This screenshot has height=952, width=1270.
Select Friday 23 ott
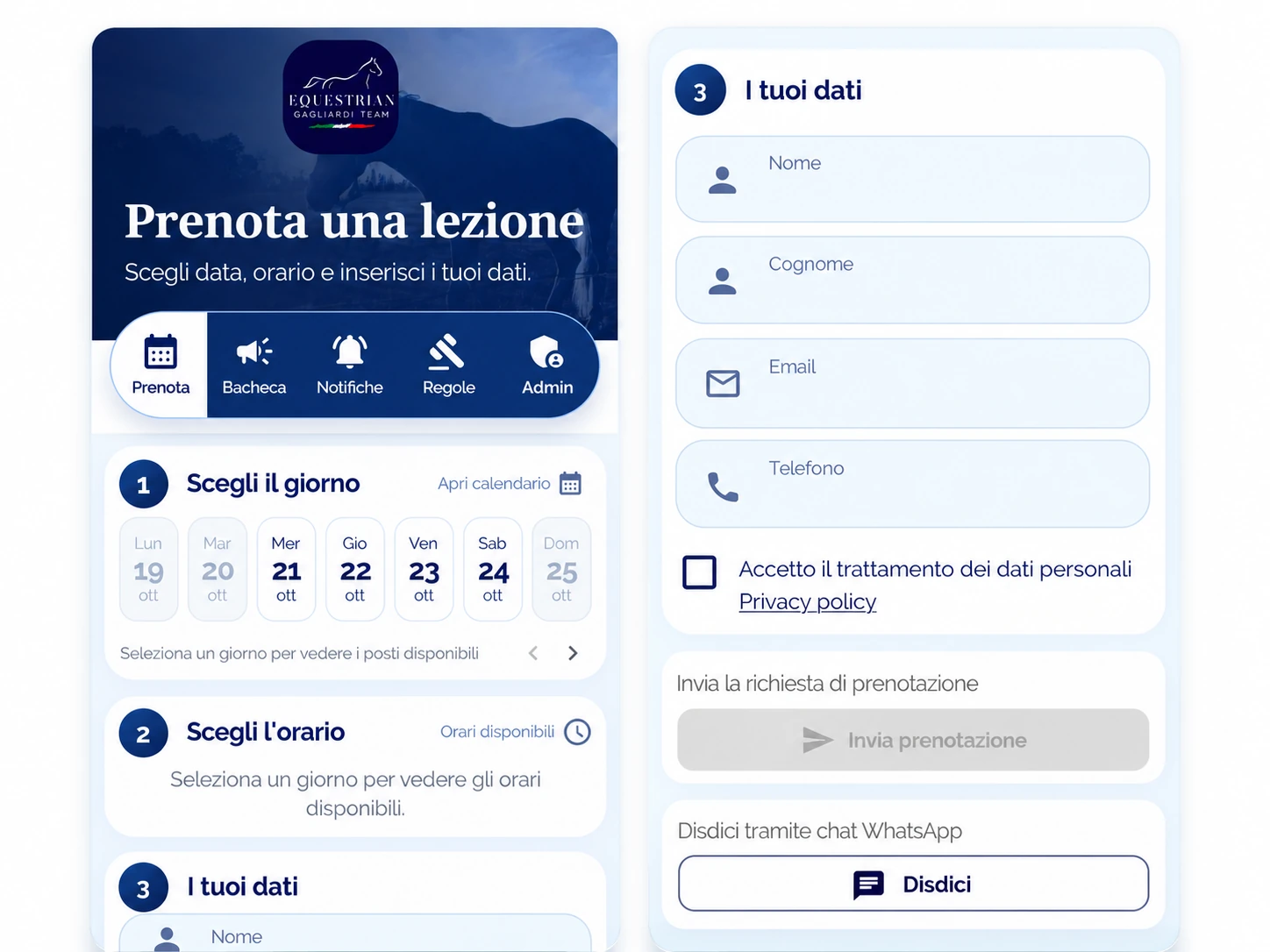(424, 569)
